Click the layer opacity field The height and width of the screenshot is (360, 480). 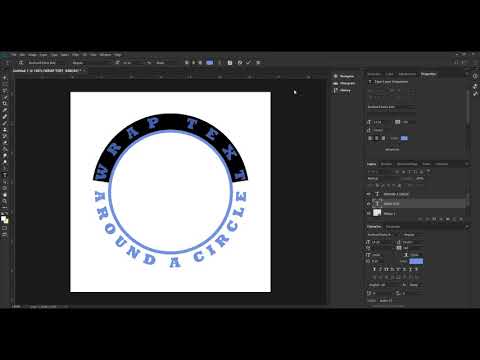(420, 178)
